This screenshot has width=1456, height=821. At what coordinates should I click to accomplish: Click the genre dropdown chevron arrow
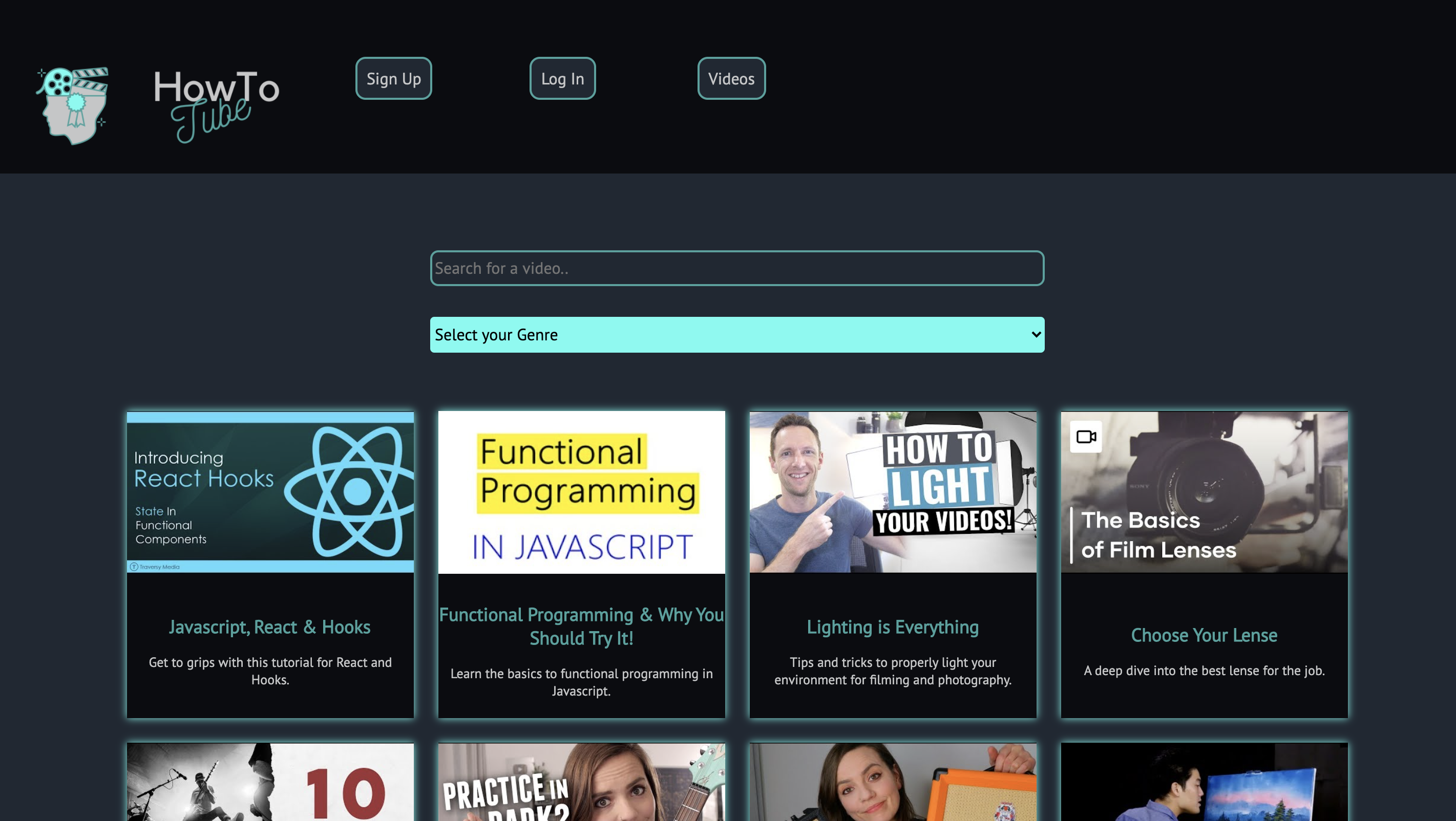(x=1036, y=335)
